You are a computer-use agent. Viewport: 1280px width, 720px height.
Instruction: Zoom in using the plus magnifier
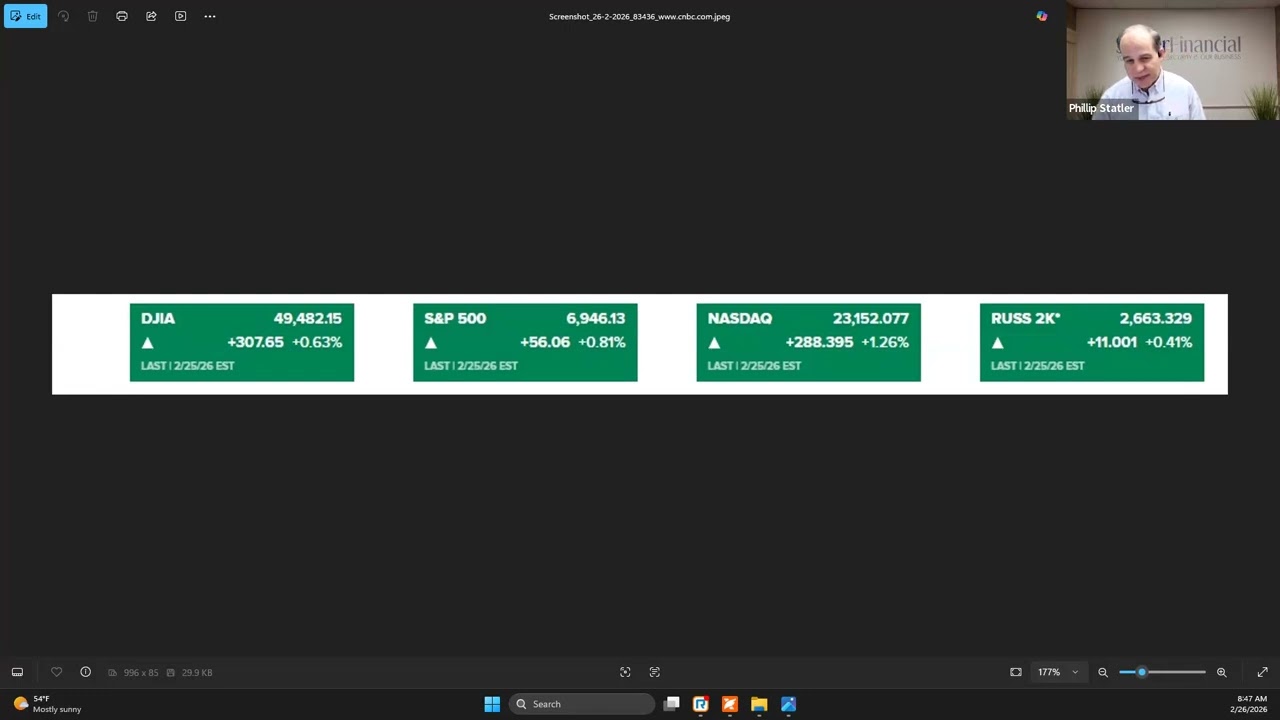point(1221,672)
